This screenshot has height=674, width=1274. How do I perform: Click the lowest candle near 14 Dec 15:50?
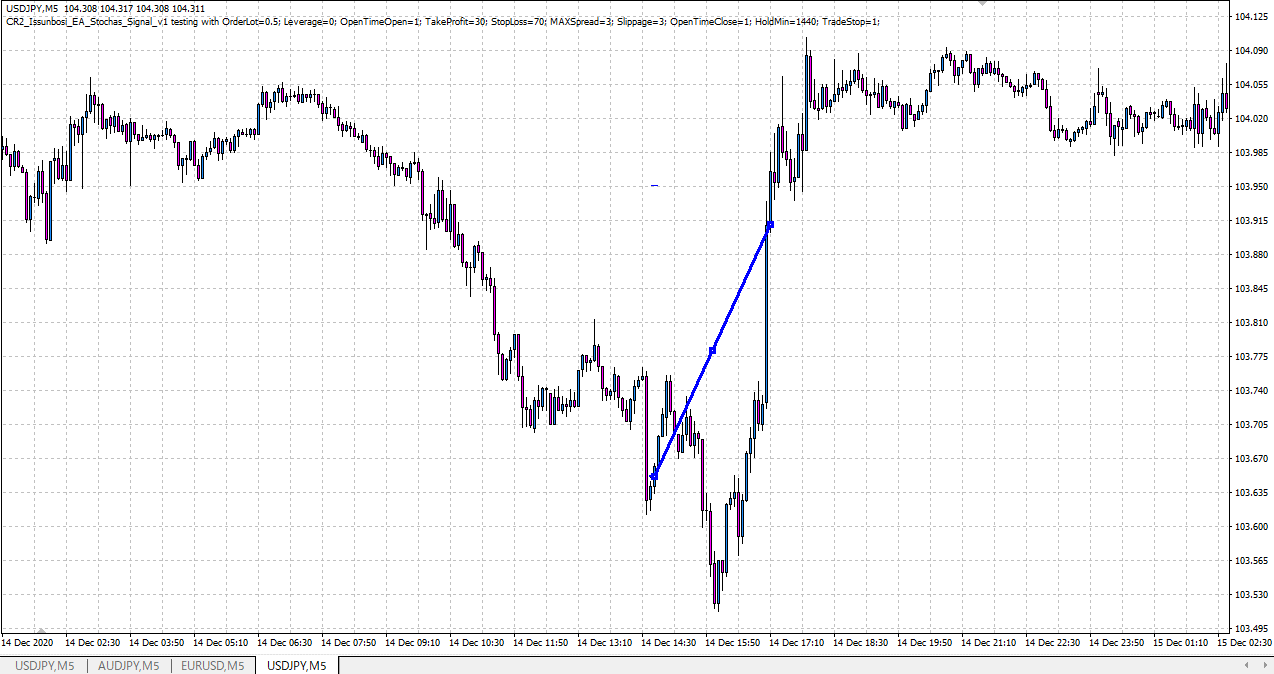point(716,580)
